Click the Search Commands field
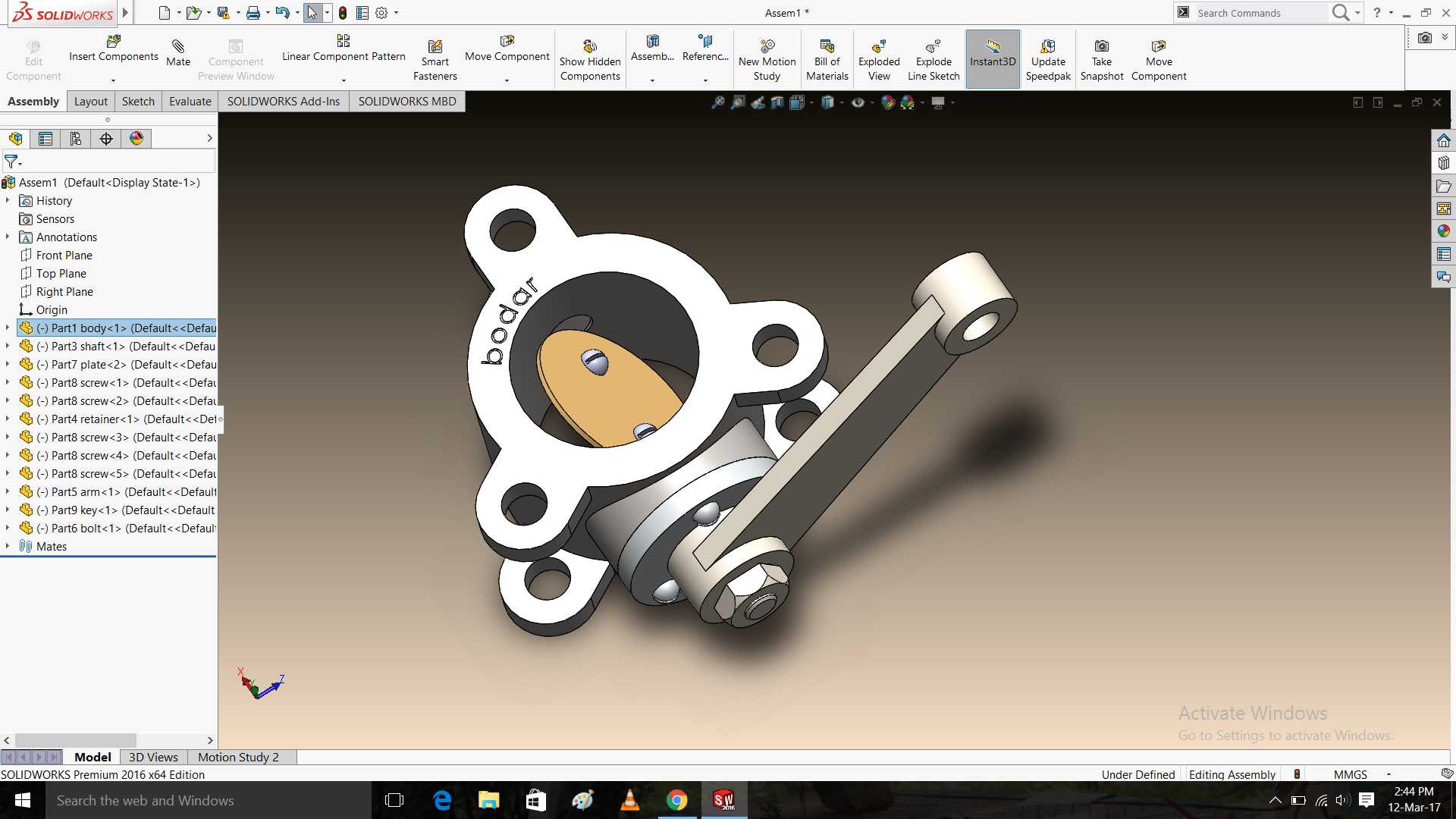Image resolution: width=1456 pixels, height=819 pixels. pos(1260,13)
